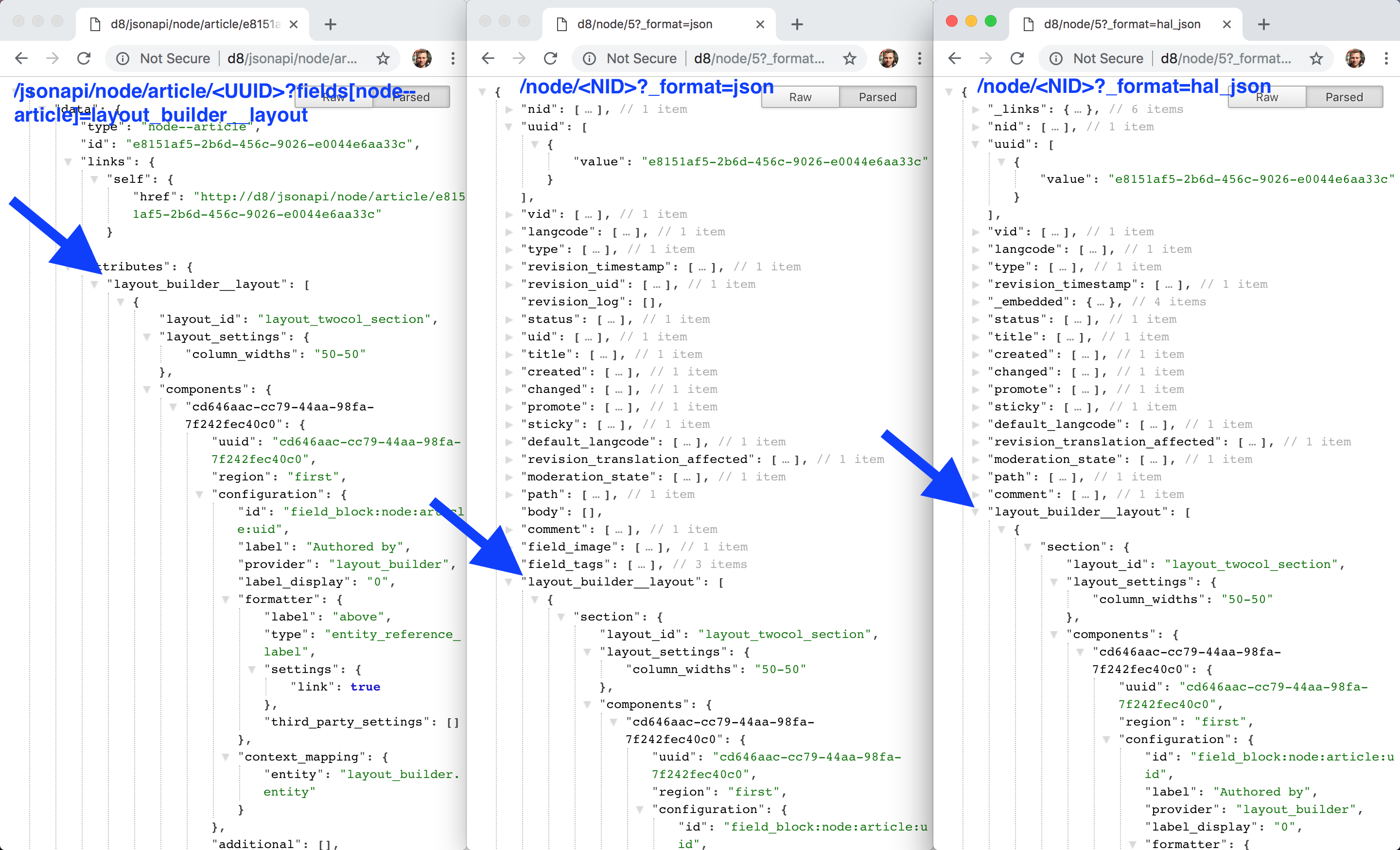Switch to Parsed view in middle window
The height and width of the screenshot is (850, 1400).
click(x=877, y=97)
